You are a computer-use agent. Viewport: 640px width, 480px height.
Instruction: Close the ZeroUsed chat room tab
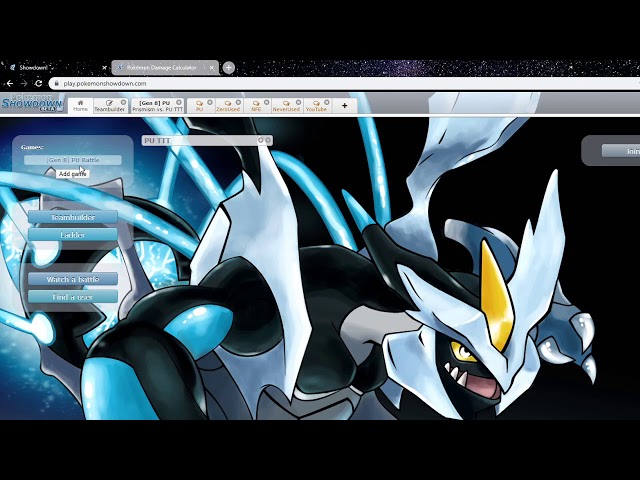point(238,102)
